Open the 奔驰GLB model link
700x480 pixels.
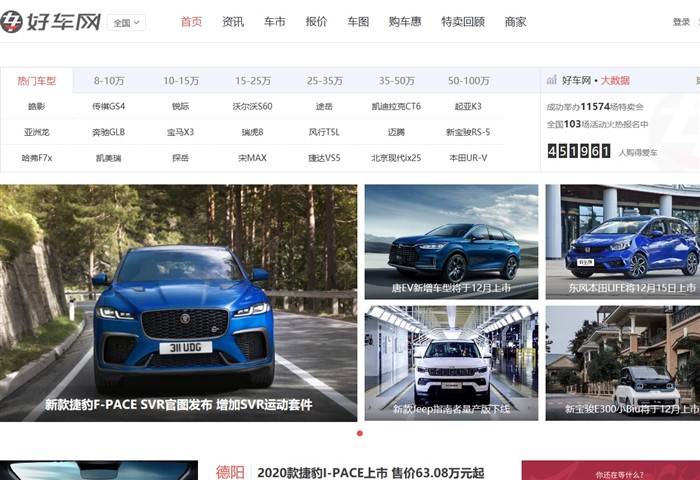point(108,132)
